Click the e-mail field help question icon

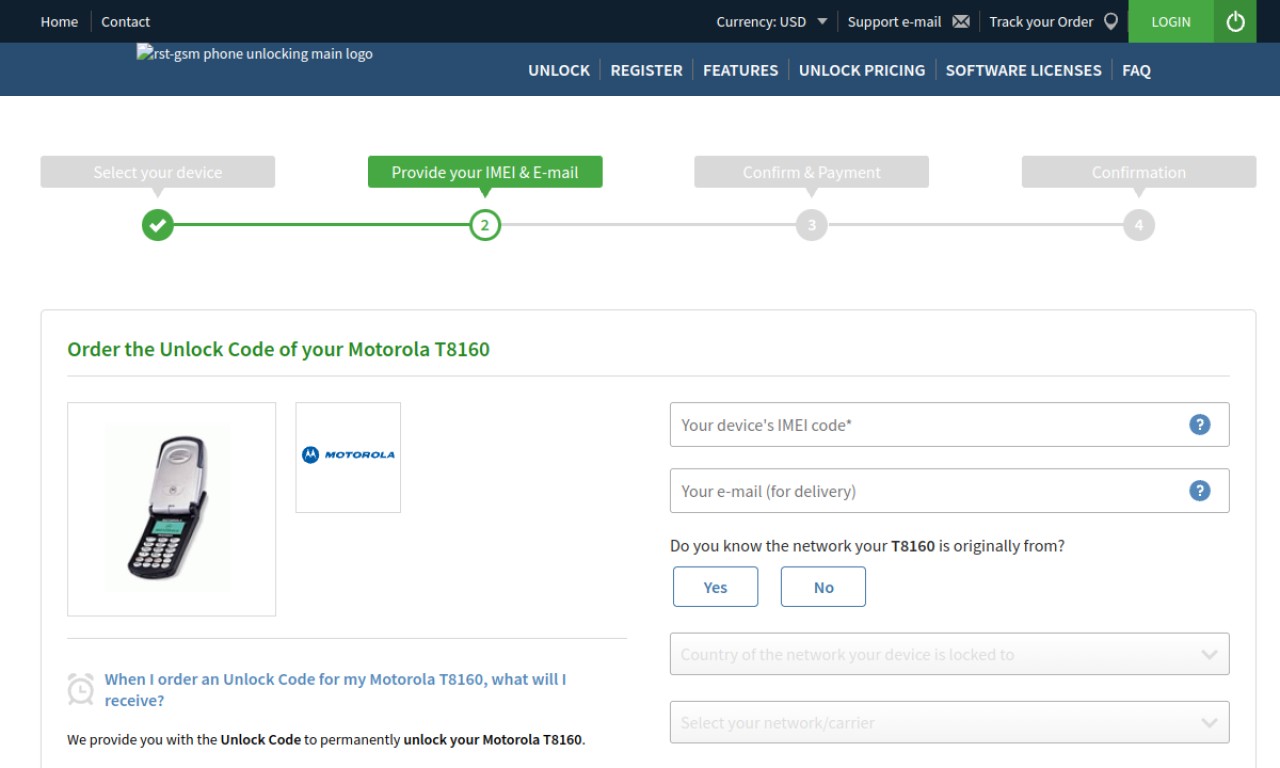pyautogui.click(x=1199, y=491)
